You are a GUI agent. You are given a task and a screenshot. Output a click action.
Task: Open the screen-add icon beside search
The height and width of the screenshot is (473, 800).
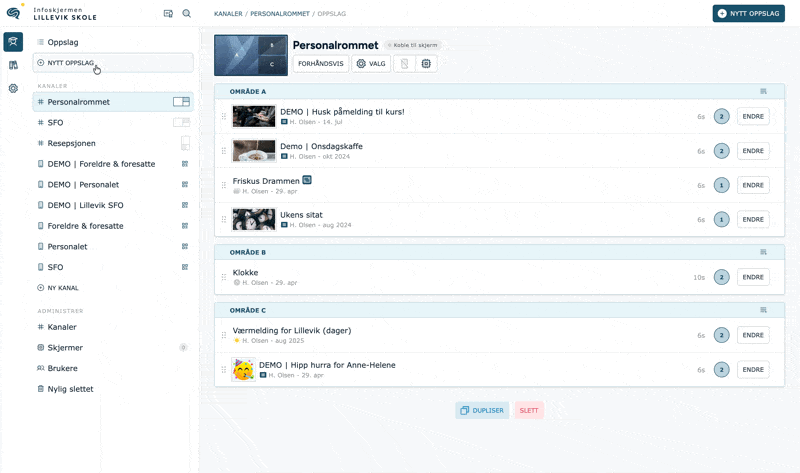[168, 14]
